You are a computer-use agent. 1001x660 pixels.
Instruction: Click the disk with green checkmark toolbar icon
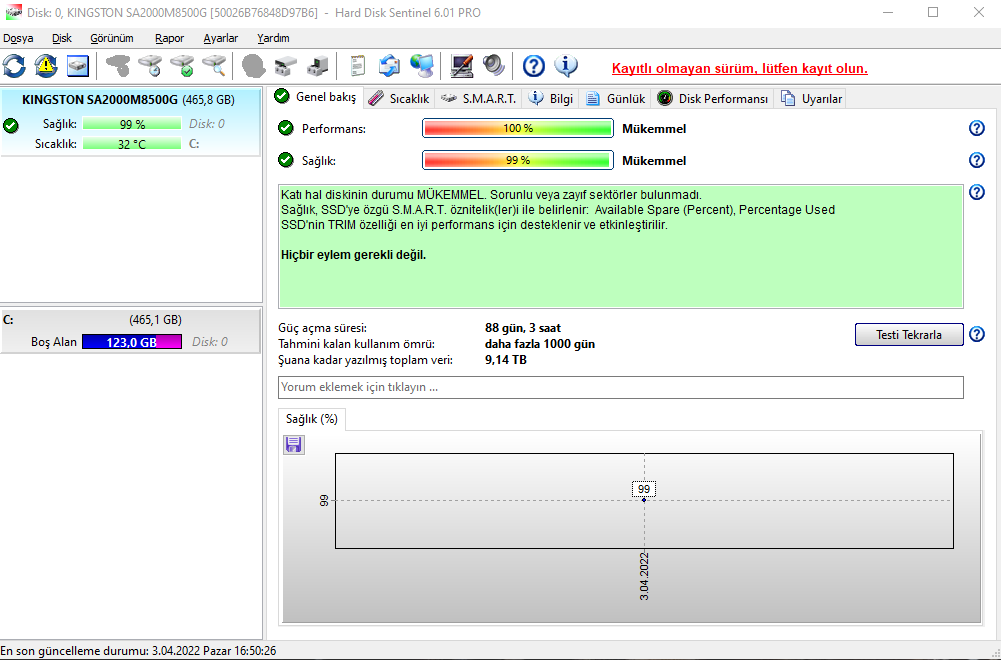182,66
